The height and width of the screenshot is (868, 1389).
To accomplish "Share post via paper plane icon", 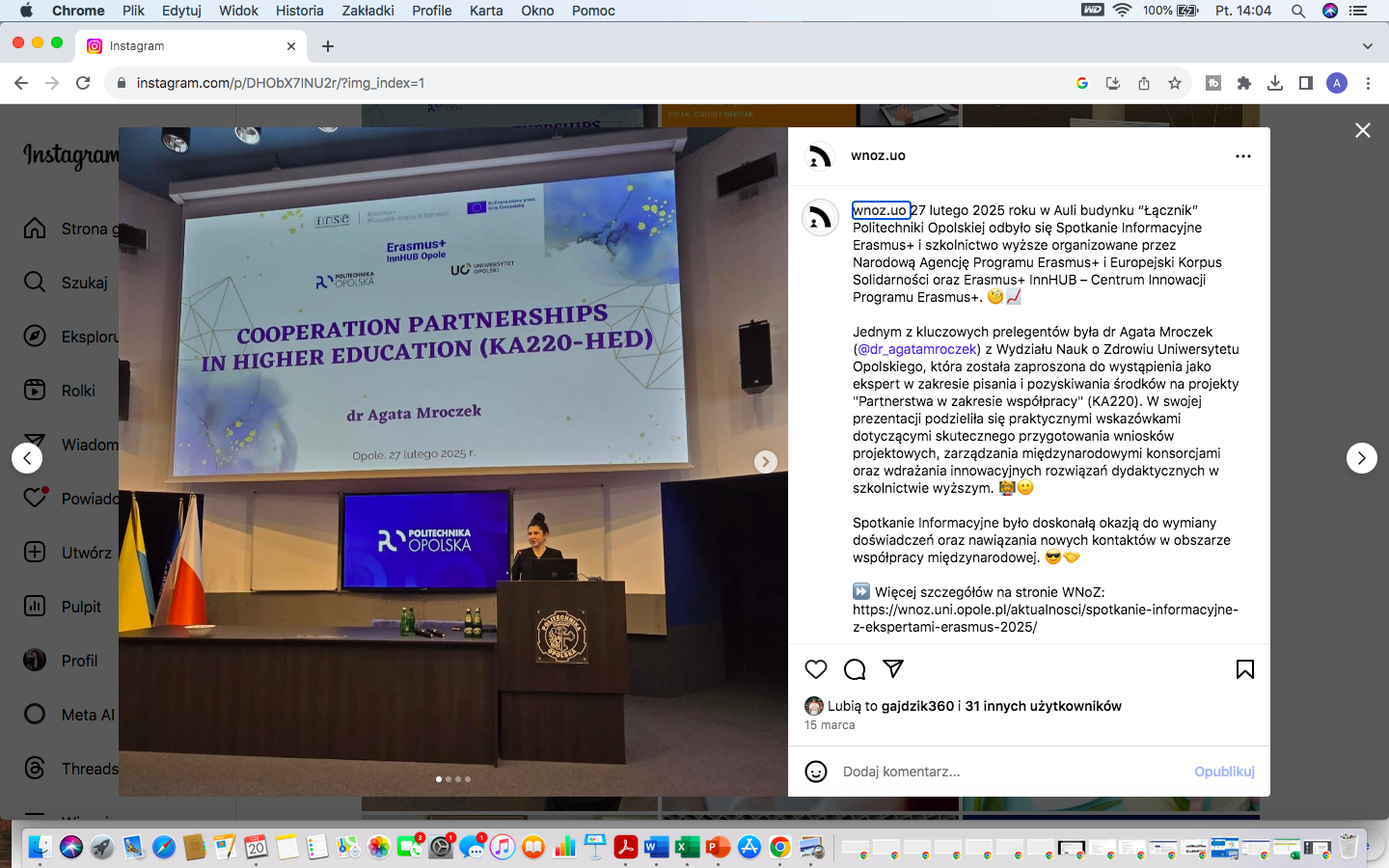I will click(893, 668).
